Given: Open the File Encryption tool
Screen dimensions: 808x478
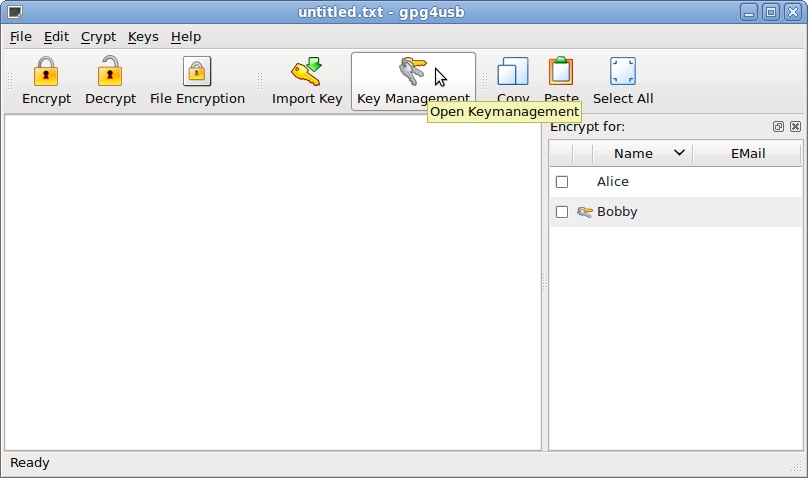Looking at the screenshot, I should [197, 81].
